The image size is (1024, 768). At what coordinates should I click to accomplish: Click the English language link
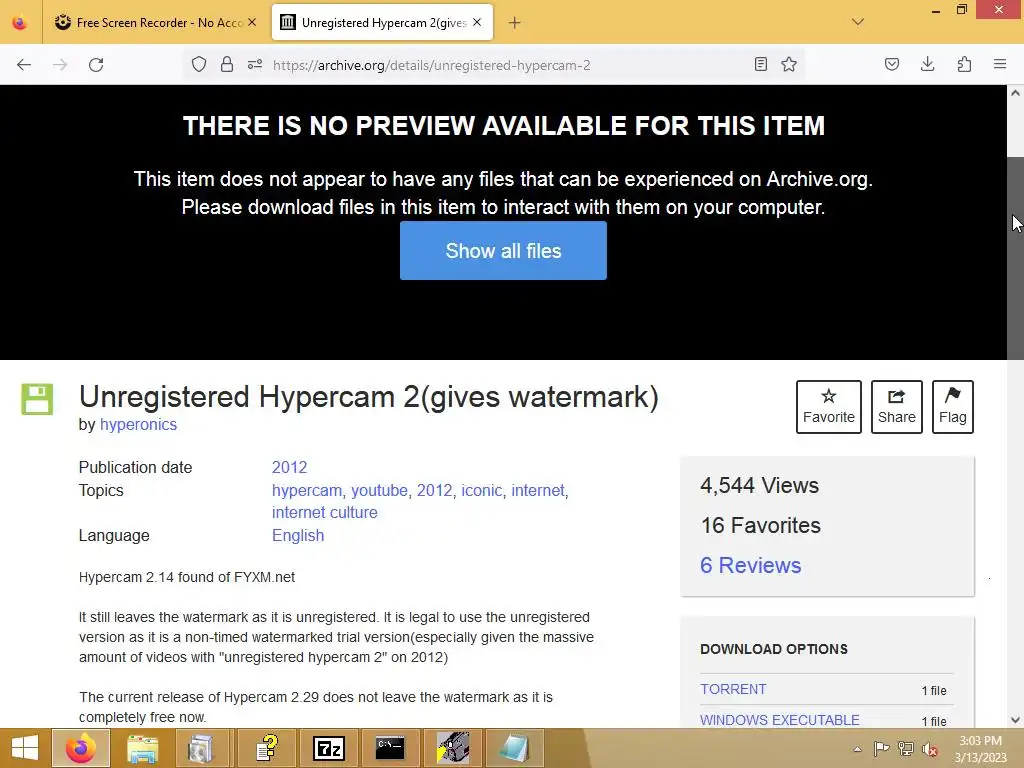pyautogui.click(x=298, y=536)
